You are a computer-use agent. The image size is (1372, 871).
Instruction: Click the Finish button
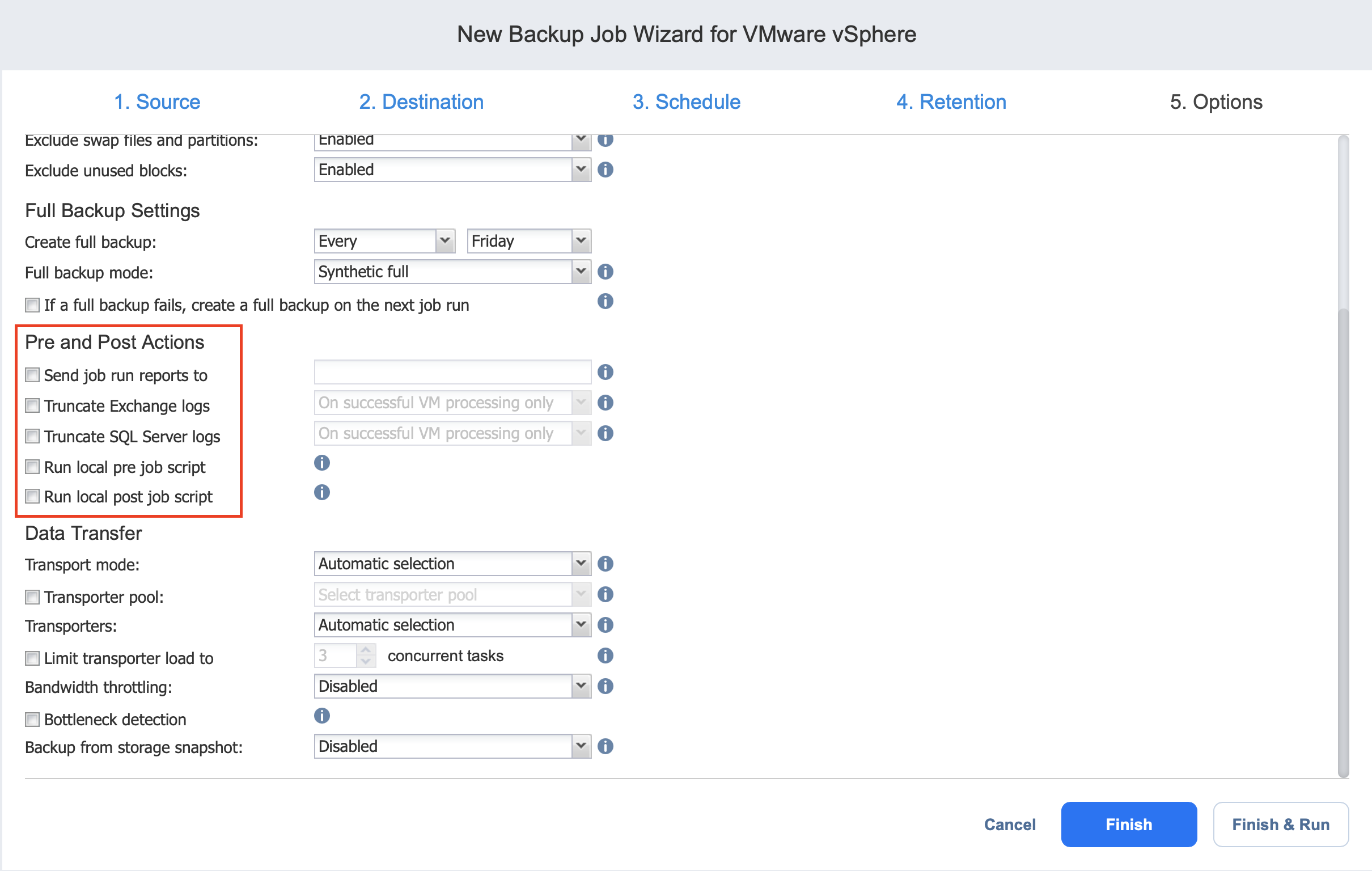tap(1128, 825)
